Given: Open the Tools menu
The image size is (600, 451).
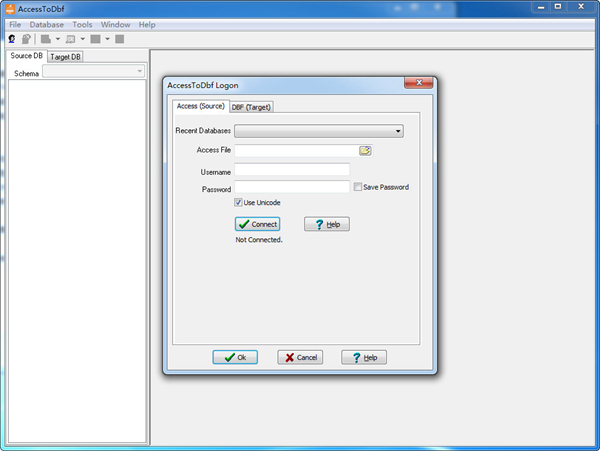Looking at the screenshot, I should tap(82, 24).
